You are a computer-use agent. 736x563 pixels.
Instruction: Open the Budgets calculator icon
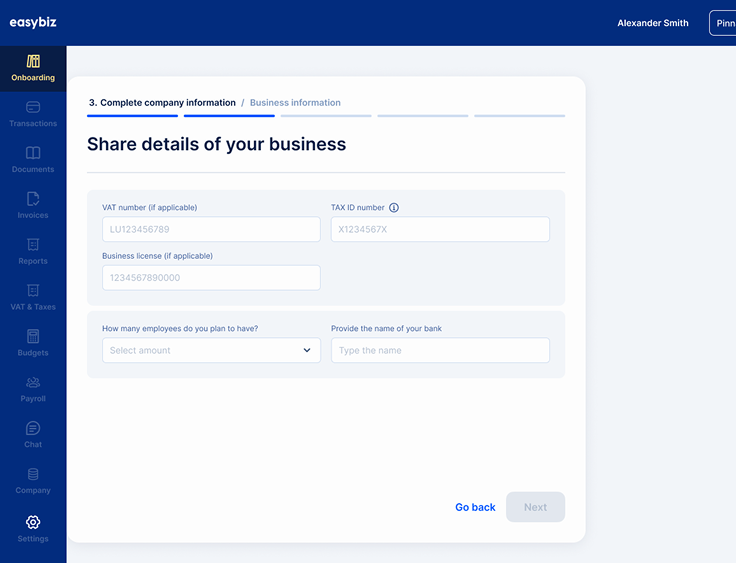[x=33, y=337]
